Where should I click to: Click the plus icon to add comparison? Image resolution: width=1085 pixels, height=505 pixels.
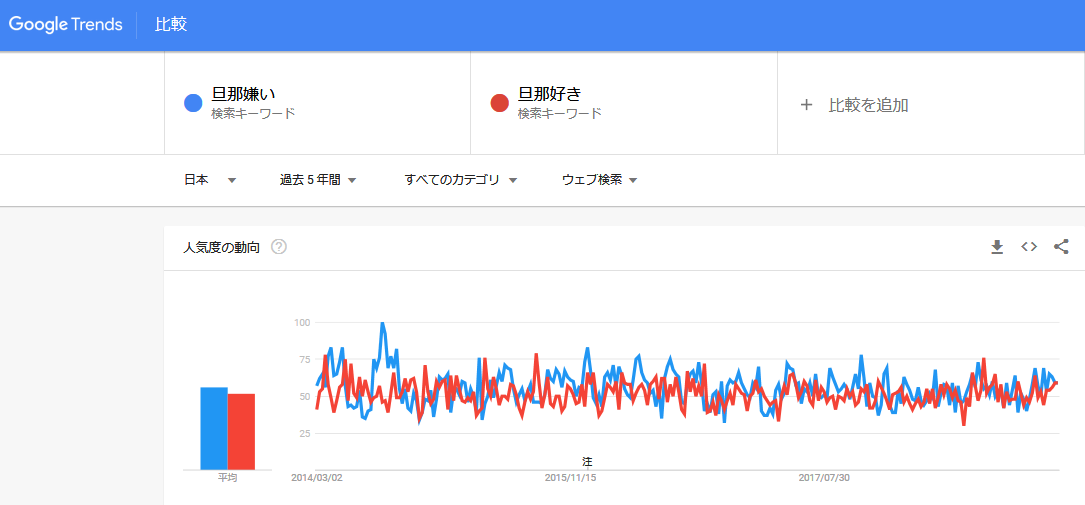tap(807, 104)
